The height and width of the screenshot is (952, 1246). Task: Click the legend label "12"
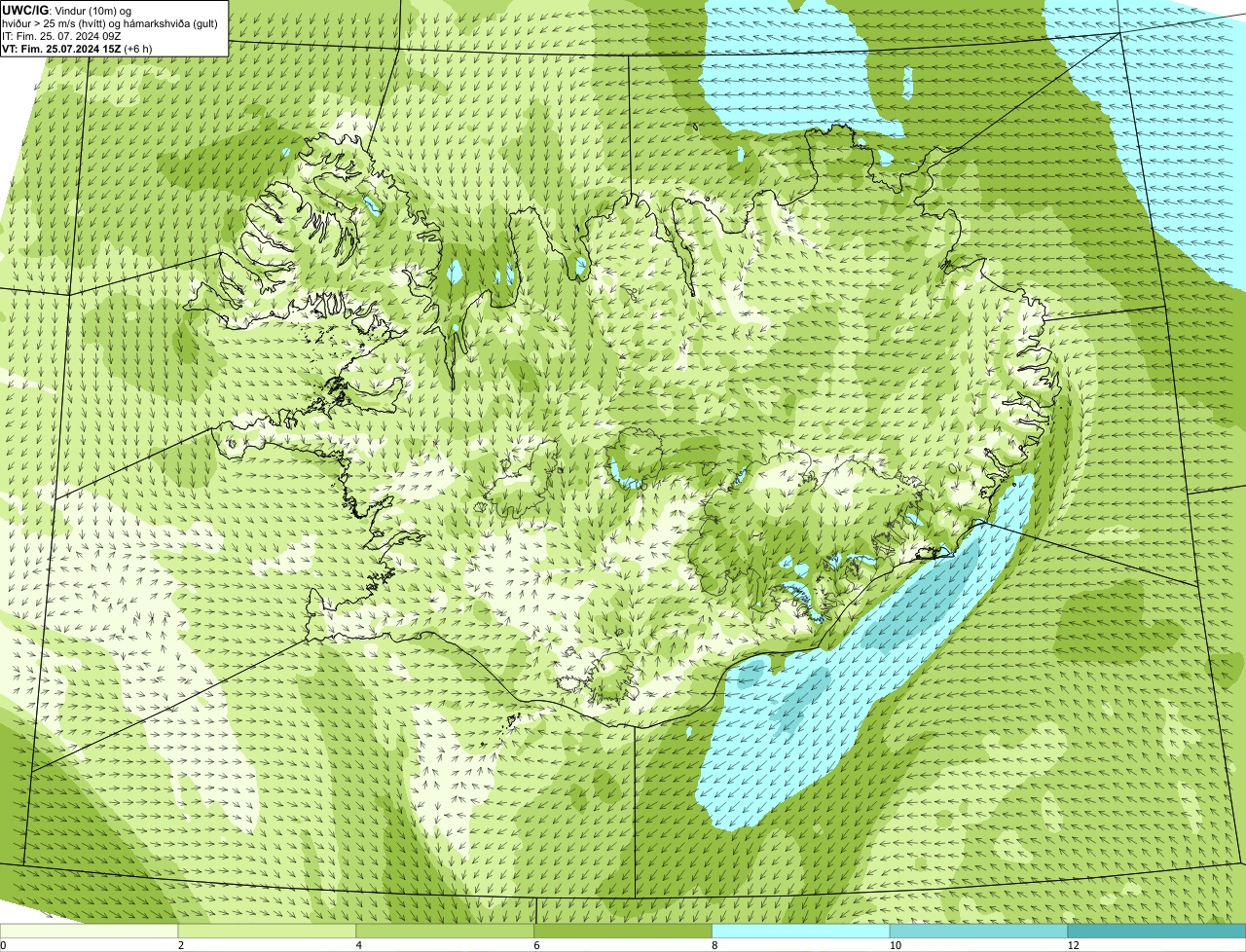click(x=1073, y=945)
